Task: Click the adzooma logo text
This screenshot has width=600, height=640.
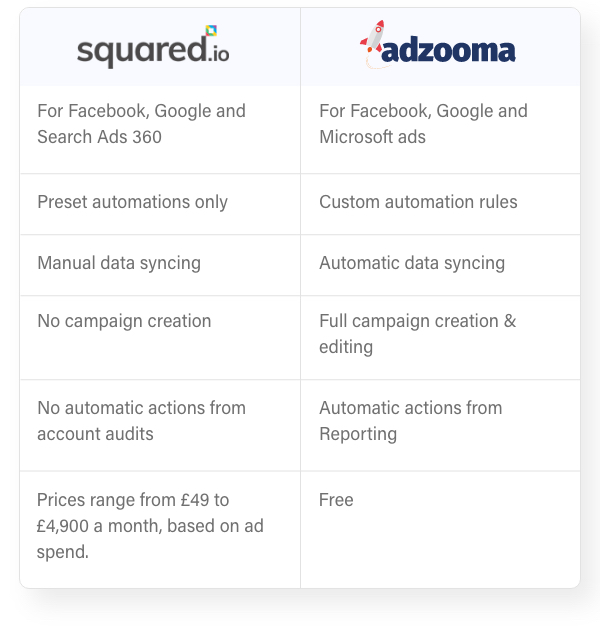Action: click(448, 51)
